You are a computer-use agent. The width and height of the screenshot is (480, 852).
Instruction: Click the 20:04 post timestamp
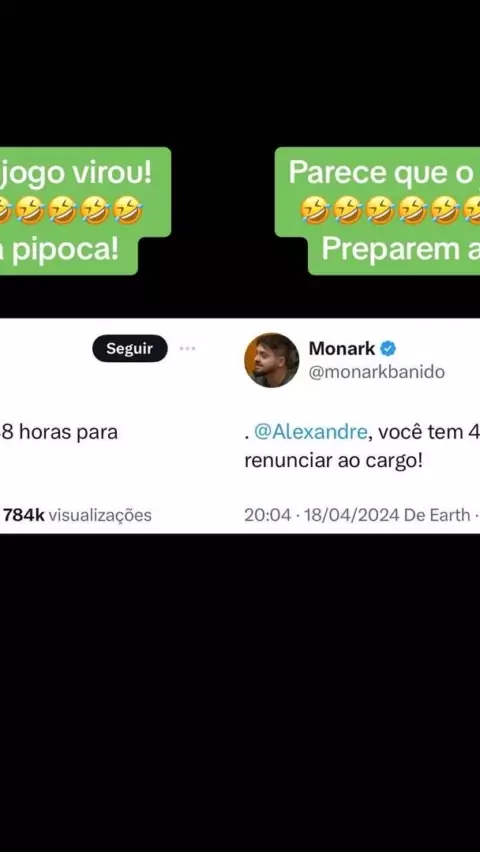point(267,515)
